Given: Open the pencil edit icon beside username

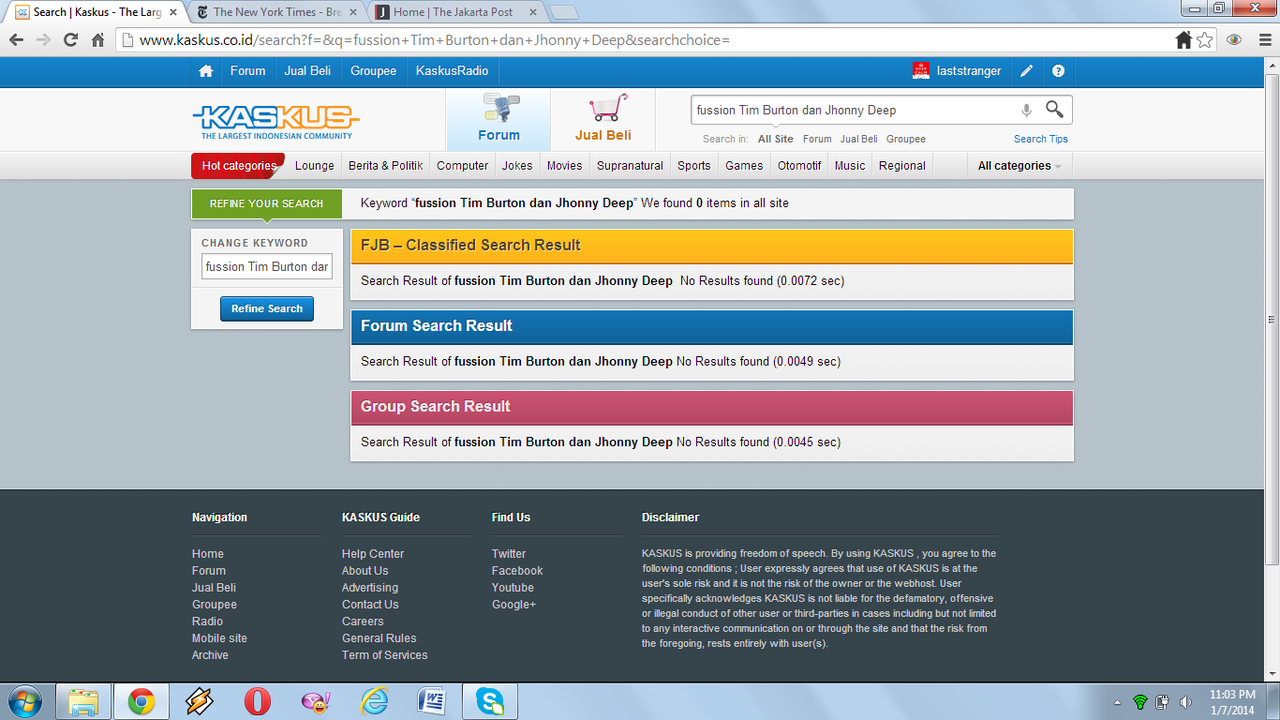Looking at the screenshot, I should coord(1026,71).
